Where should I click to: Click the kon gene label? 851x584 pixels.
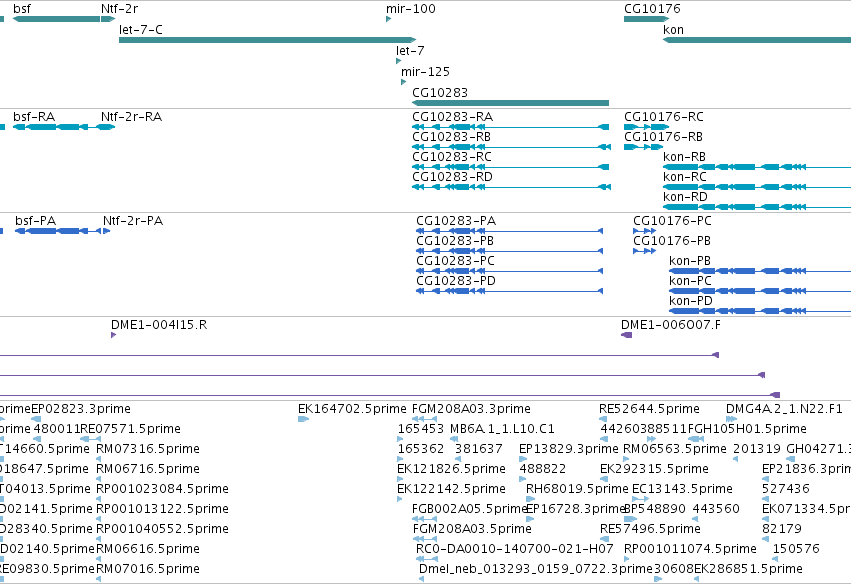click(x=673, y=30)
